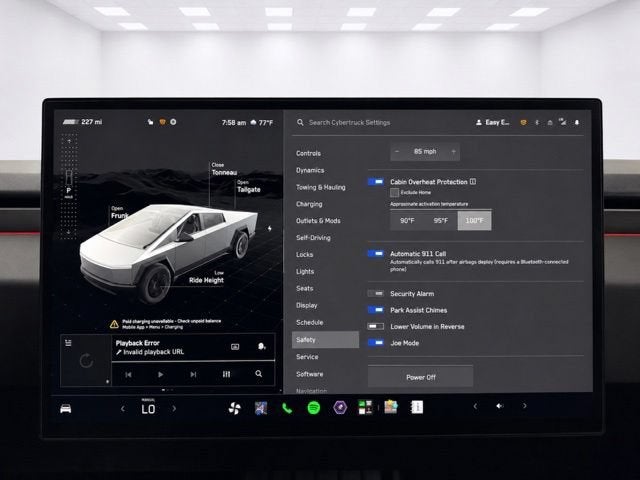The width and height of the screenshot is (640, 480).
Task: Open the green Phone app
Action: (x=287, y=408)
